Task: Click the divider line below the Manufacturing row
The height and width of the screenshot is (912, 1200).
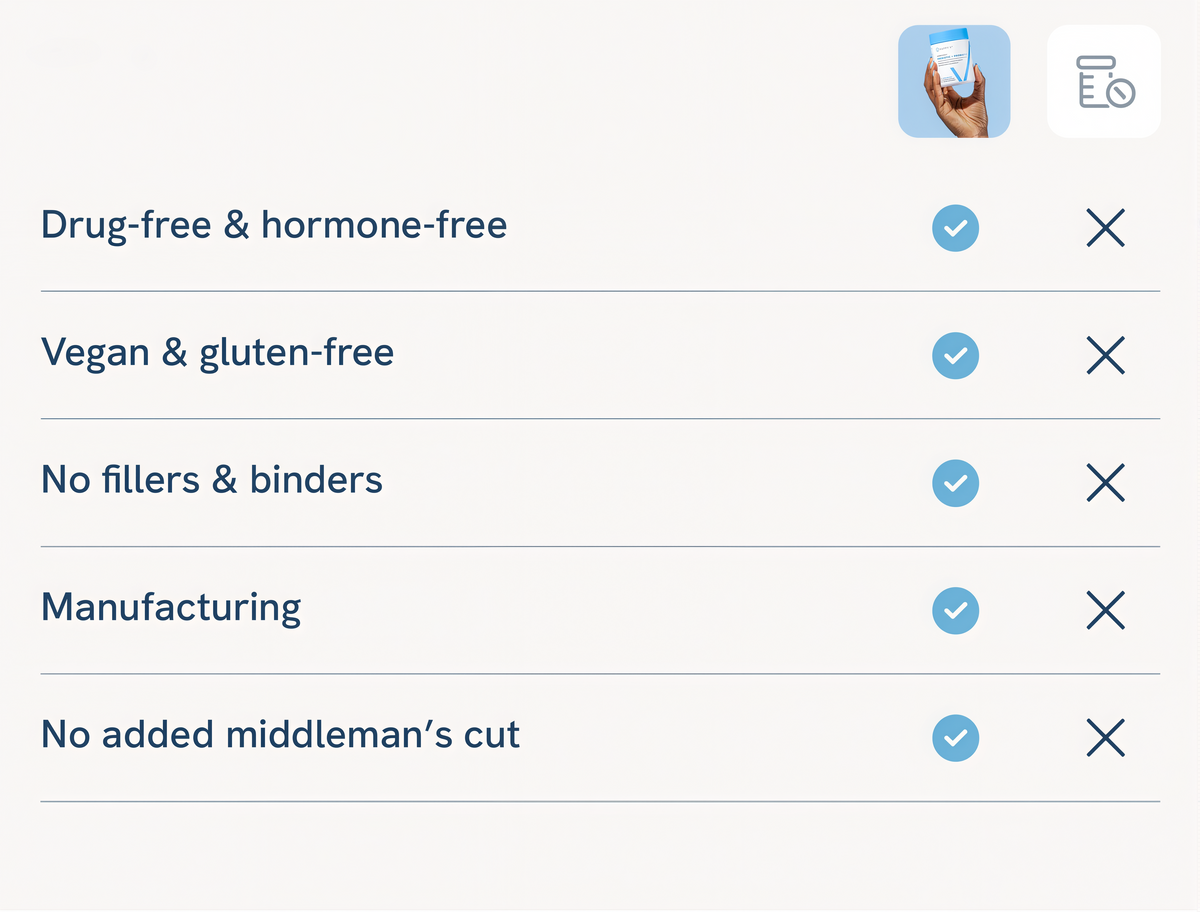Action: click(600, 674)
